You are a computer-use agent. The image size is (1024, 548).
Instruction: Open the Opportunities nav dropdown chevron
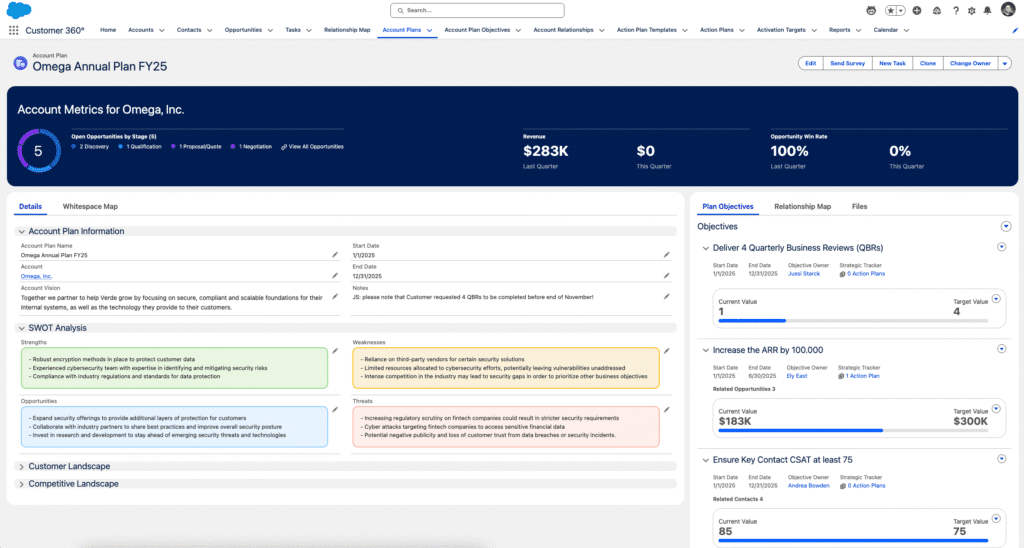pyautogui.click(x=270, y=30)
